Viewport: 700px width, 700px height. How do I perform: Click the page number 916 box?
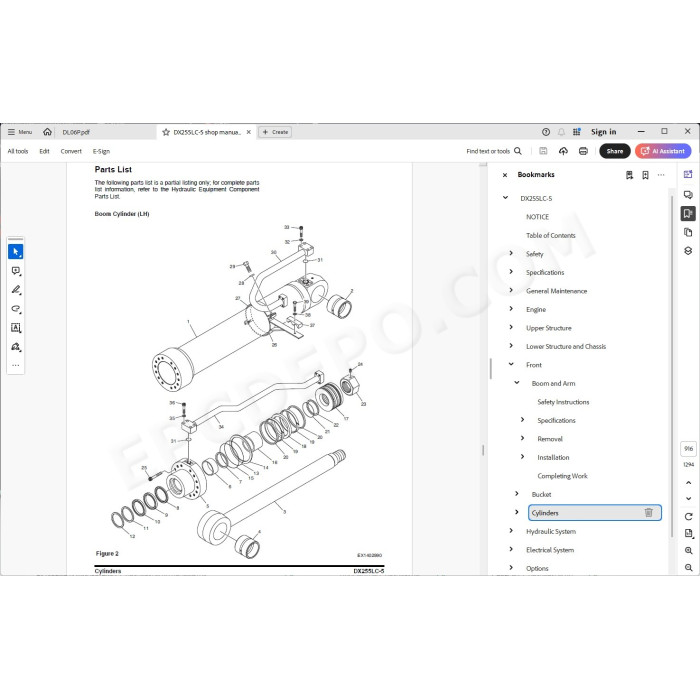point(688,449)
